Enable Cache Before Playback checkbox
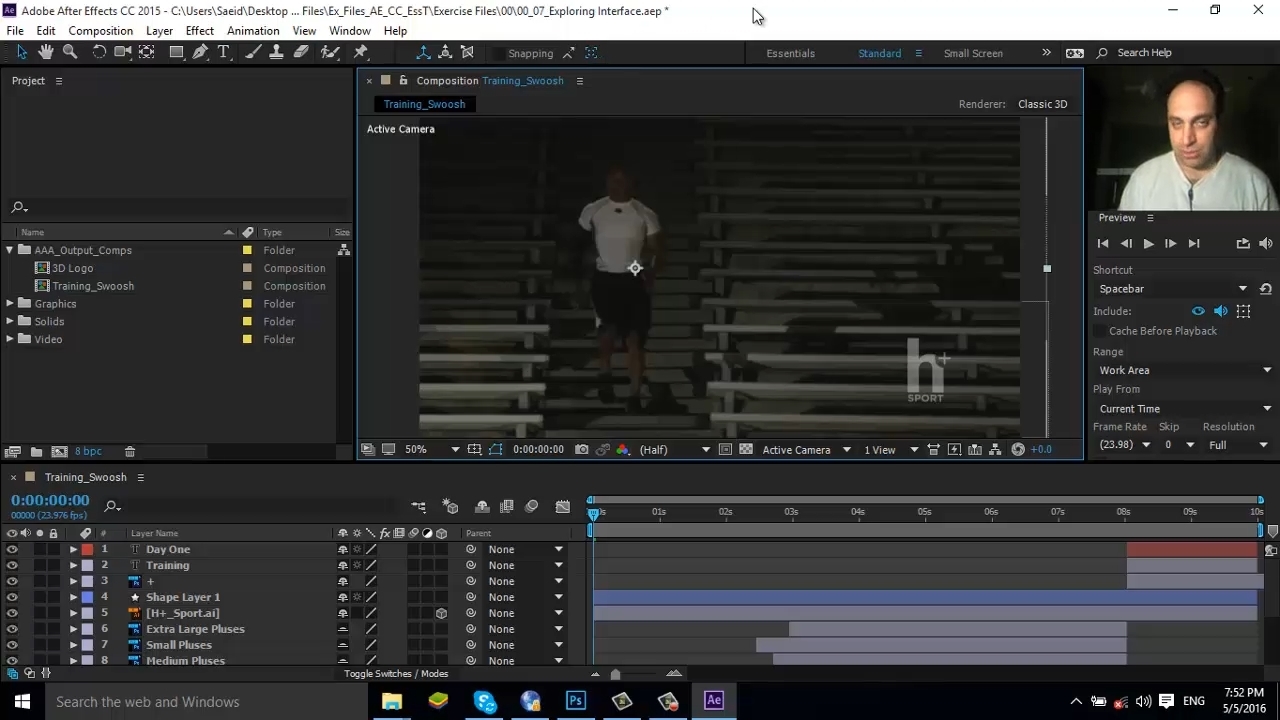This screenshot has height=720, width=1280. coord(1101,331)
